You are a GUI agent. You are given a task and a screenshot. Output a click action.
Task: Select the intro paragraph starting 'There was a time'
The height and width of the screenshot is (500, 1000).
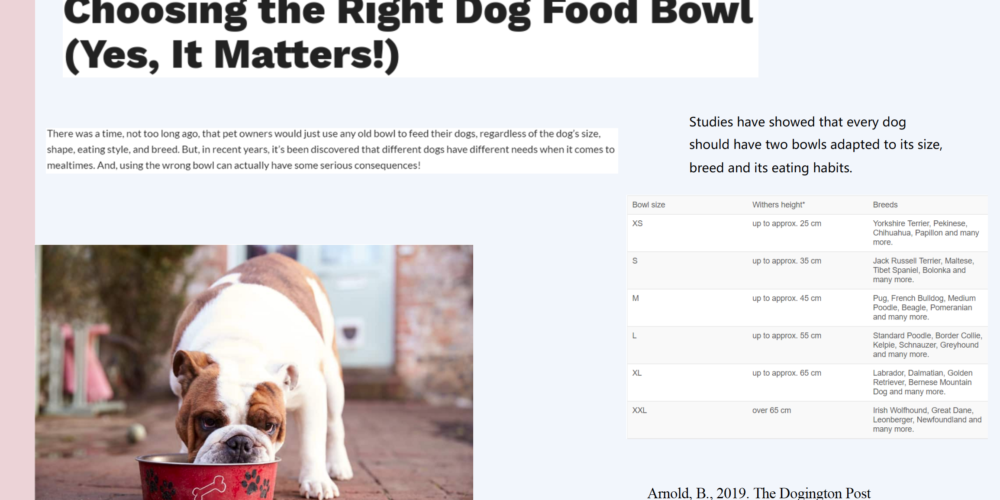(332, 151)
